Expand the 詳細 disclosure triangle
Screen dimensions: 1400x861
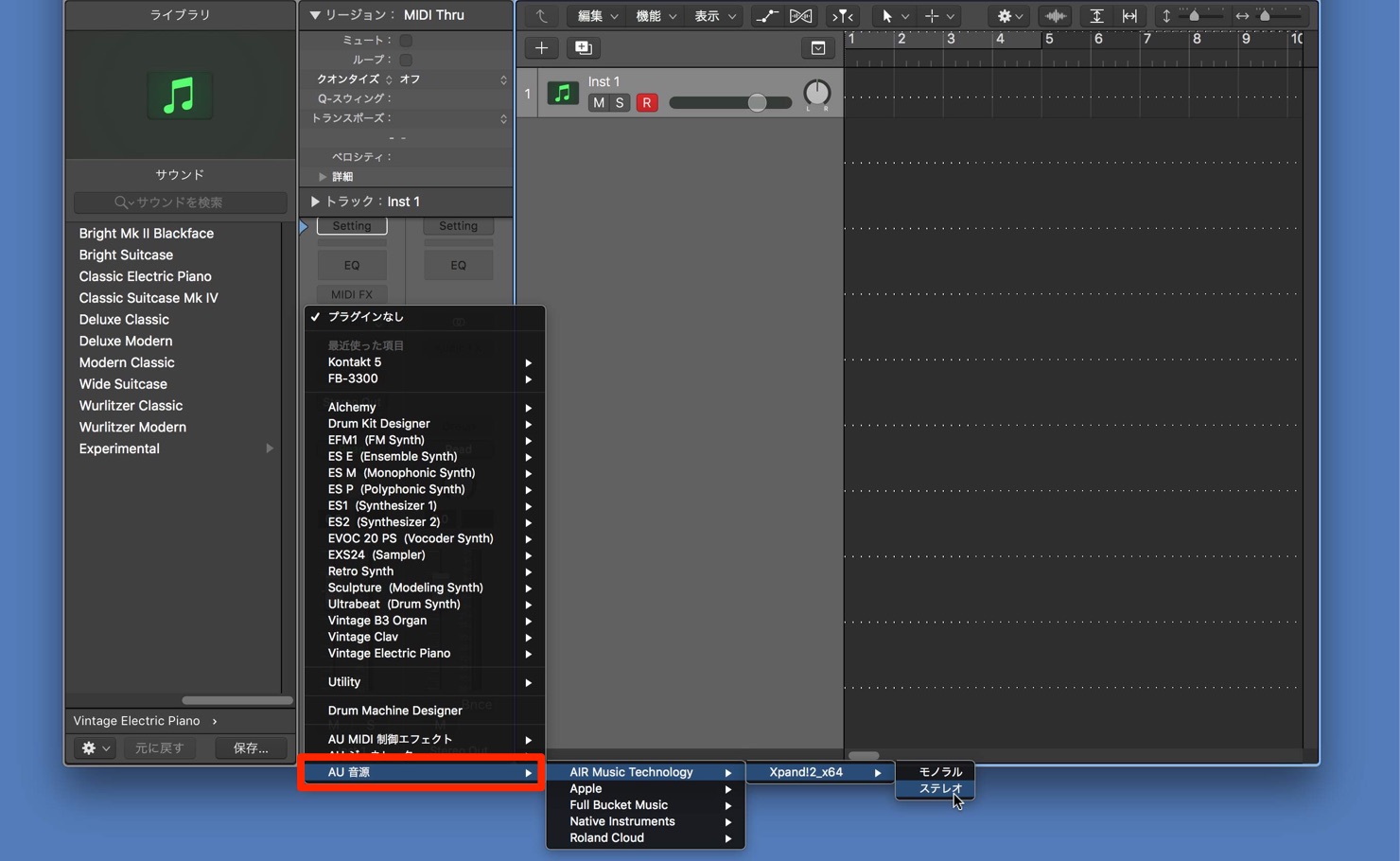[323, 177]
